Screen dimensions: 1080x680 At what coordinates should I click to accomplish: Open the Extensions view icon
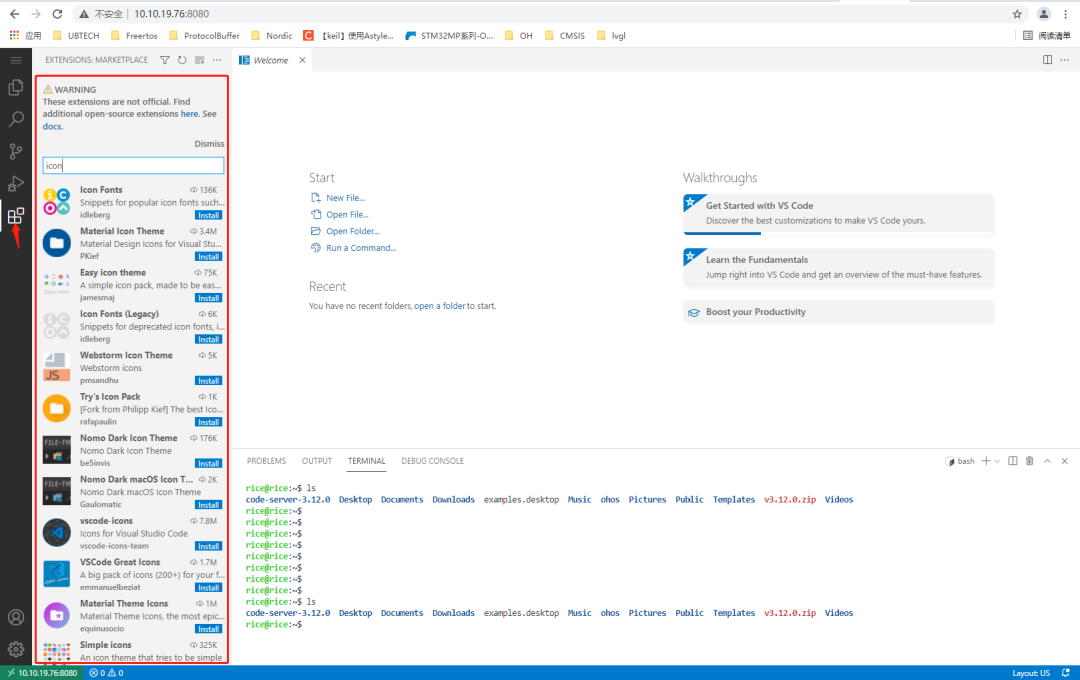pos(16,216)
